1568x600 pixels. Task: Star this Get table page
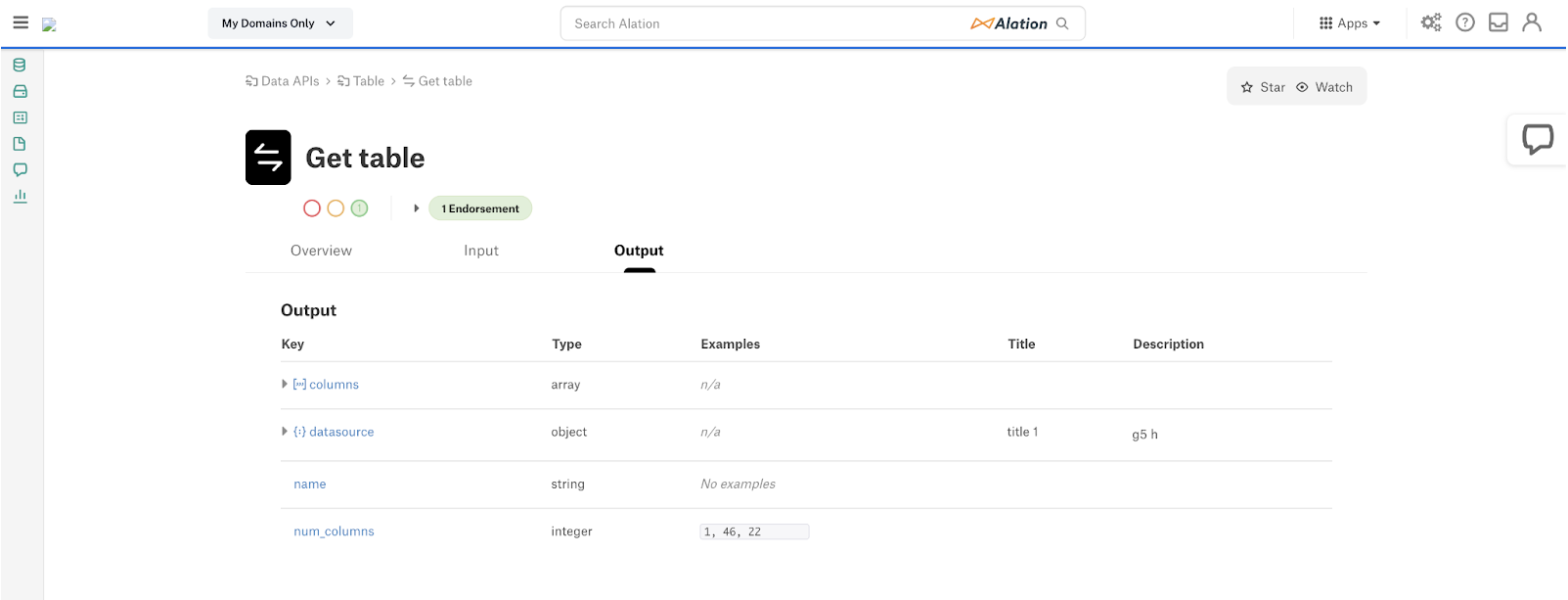point(1263,87)
